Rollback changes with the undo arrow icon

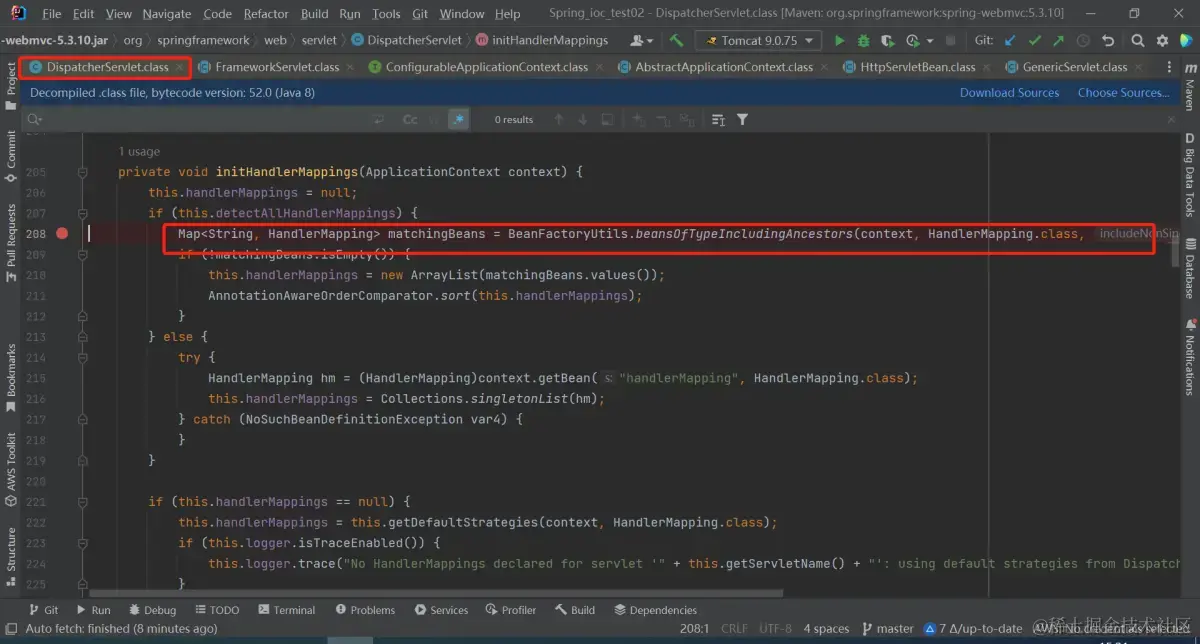(x=1107, y=41)
